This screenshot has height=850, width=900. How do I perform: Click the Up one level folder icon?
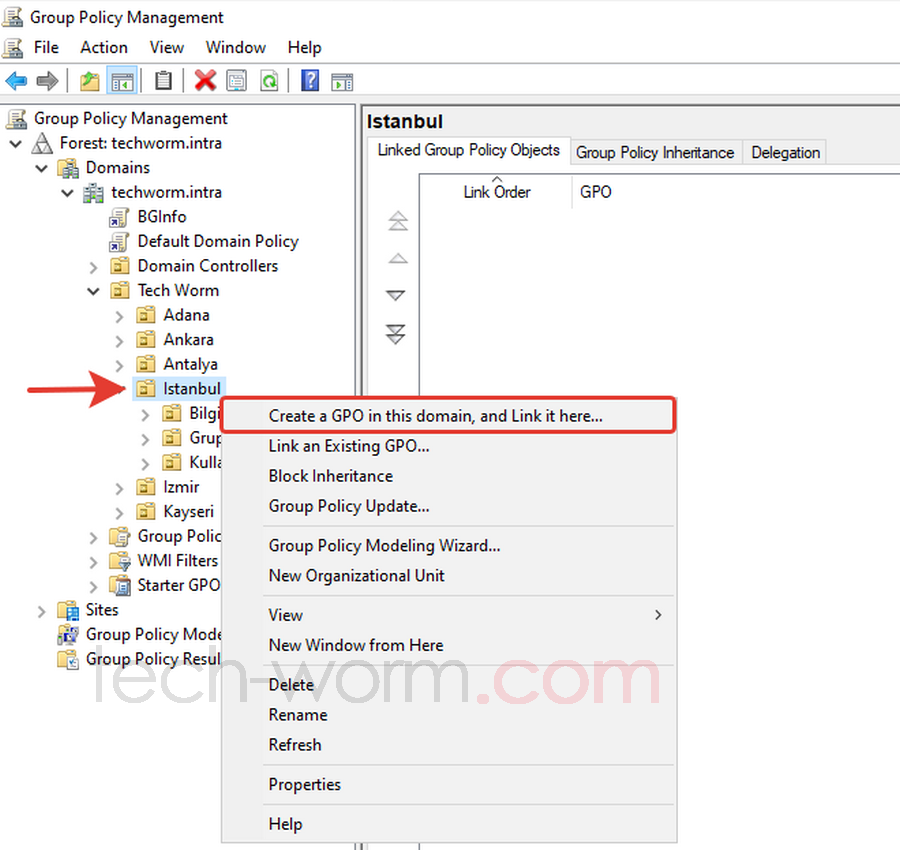coord(90,81)
